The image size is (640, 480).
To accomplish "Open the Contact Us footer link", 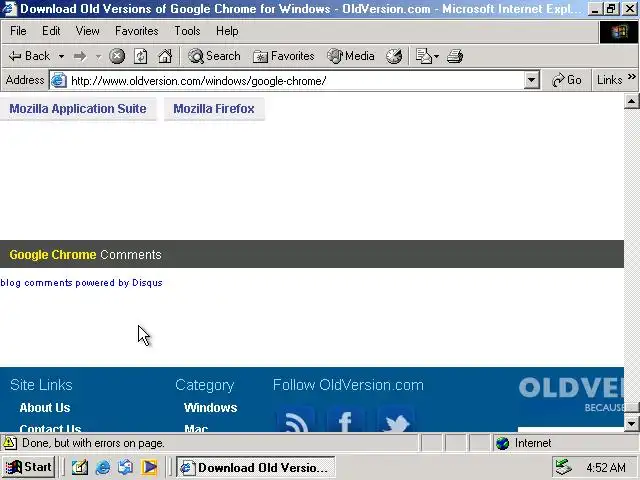I will click(51, 428).
